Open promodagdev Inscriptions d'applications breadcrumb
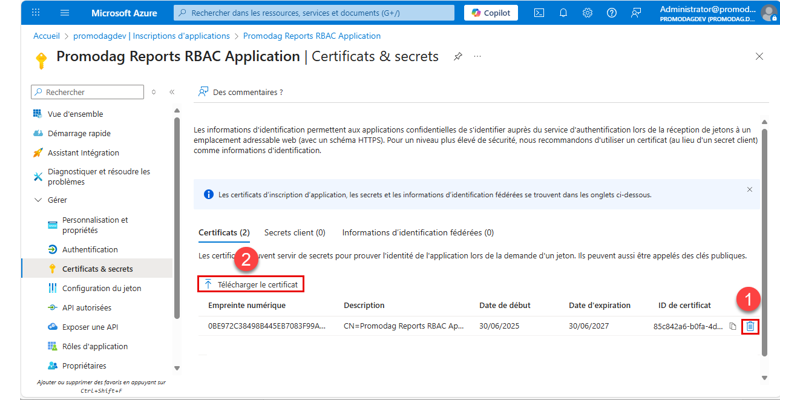Image resolution: width=800 pixels, height=400 pixels. (x=152, y=36)
